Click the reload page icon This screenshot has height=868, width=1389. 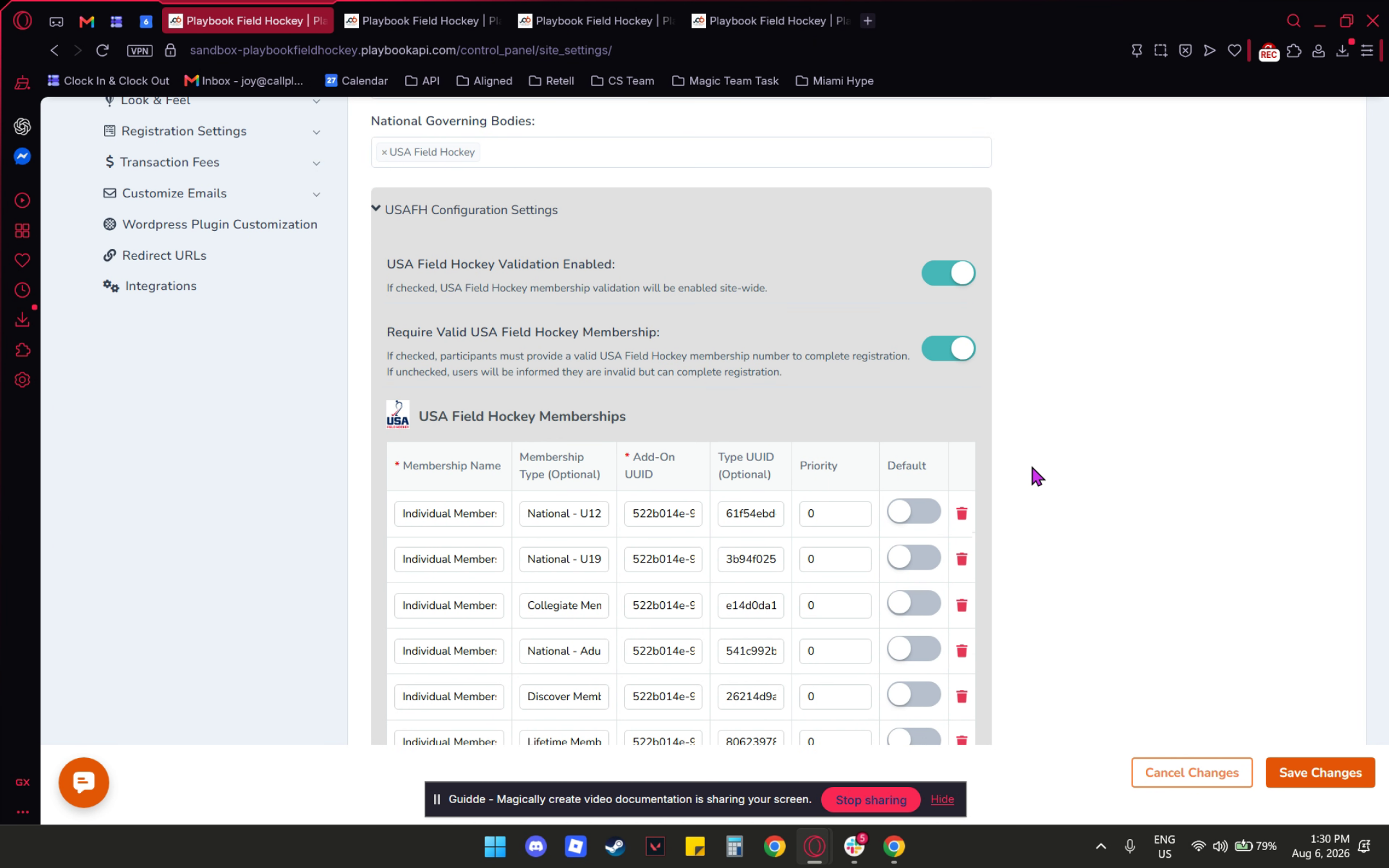pyautogui.click(x=102, y=50)
